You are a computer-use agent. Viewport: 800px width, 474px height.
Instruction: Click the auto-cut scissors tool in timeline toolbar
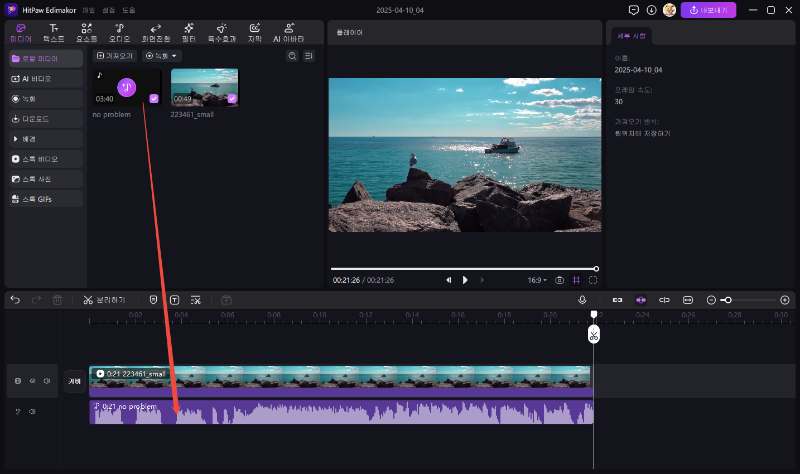(x=196, y=300)
